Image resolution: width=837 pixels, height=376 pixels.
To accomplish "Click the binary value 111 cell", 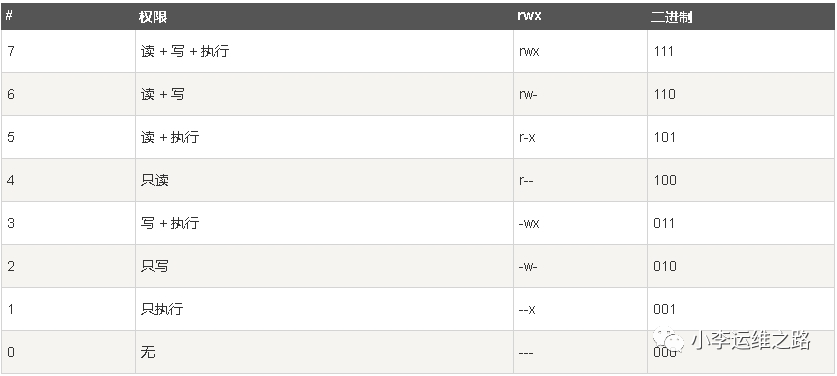I will [x=741, y=51].
